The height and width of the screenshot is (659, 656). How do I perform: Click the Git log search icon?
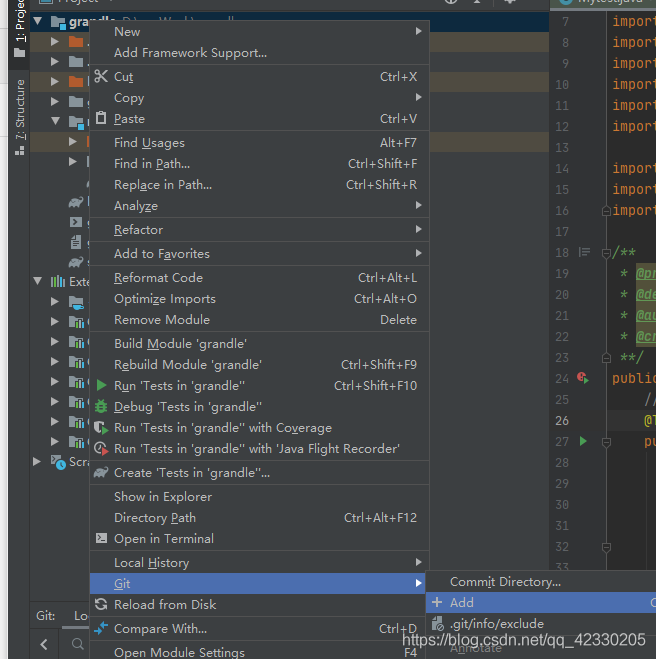coord(77,644)
